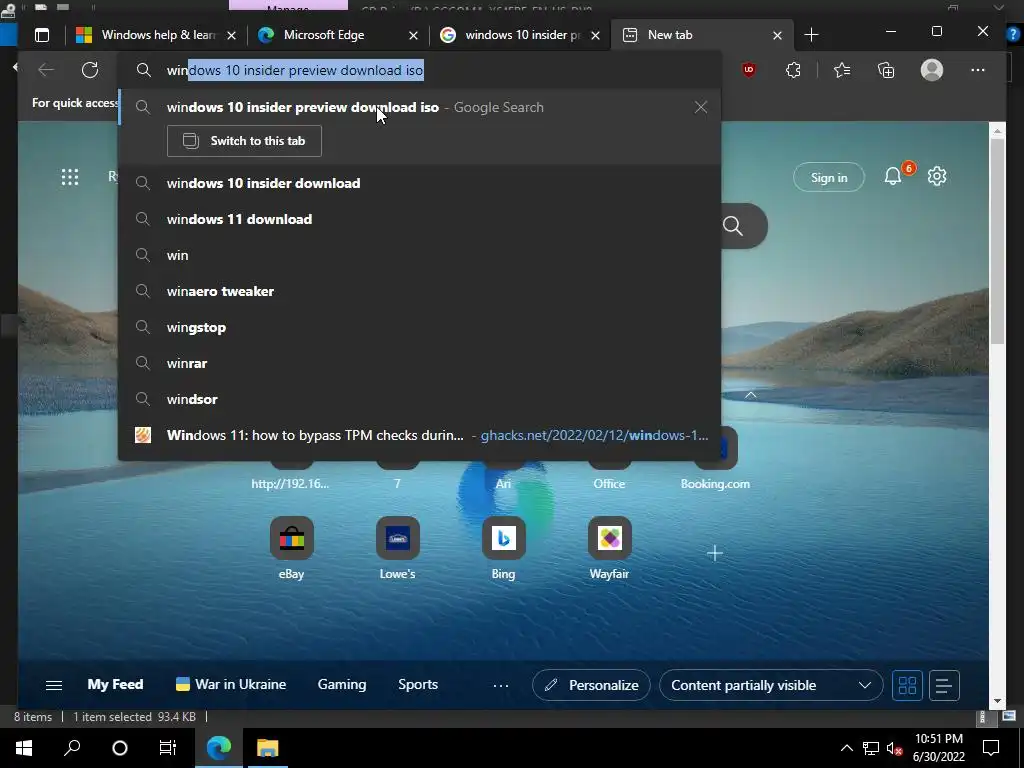Click the page vertical scrollbar thumb

coord(997,242)
